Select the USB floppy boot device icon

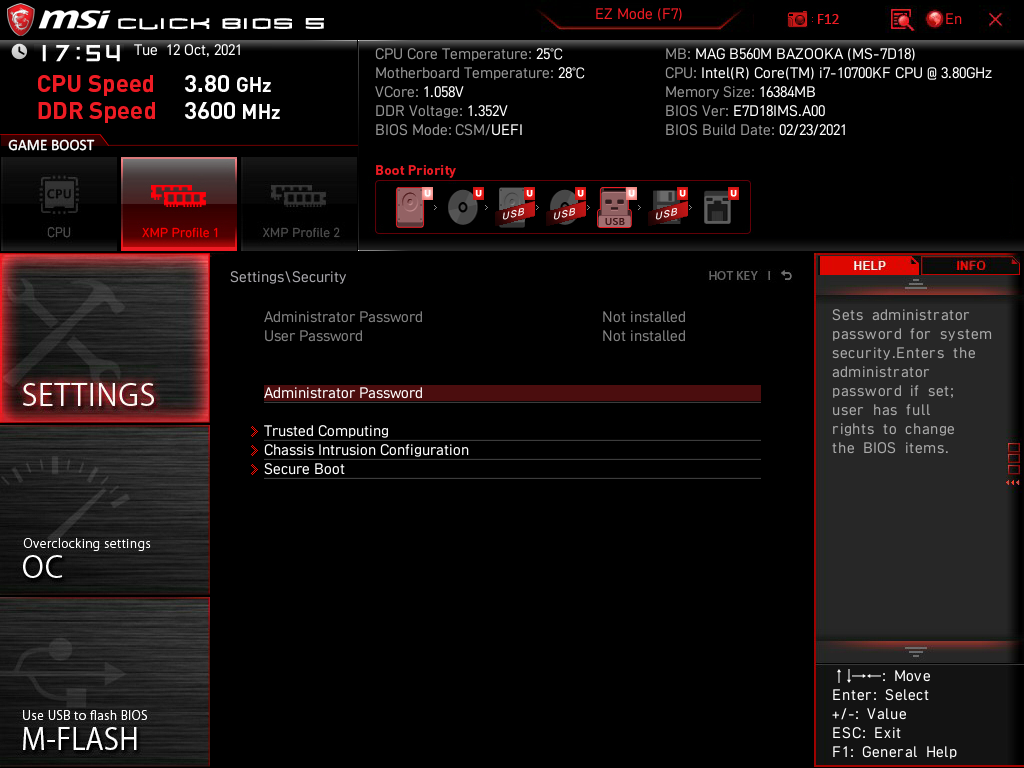[667, 207]
